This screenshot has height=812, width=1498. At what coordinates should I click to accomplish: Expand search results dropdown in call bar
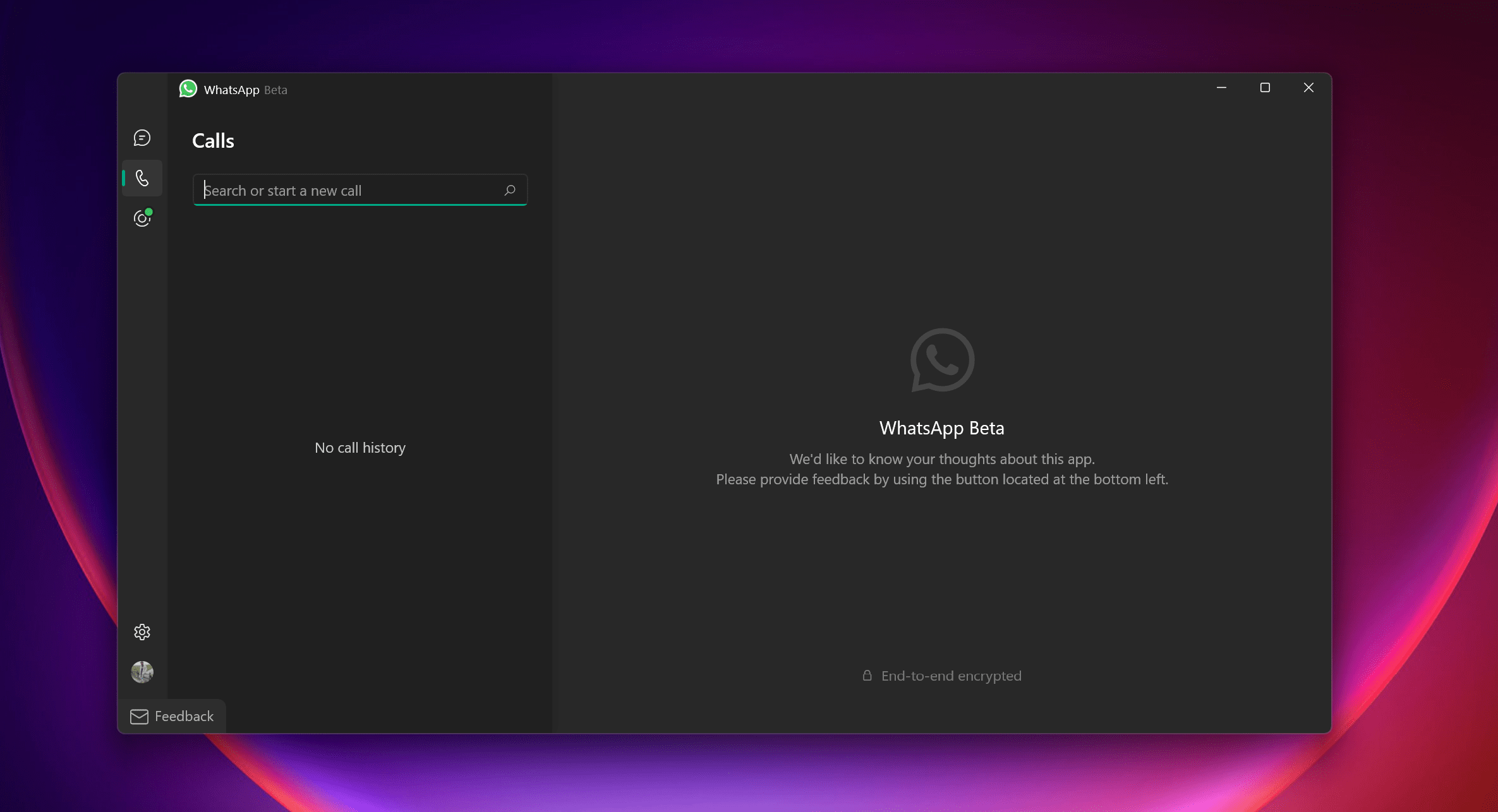click(509, 190)
